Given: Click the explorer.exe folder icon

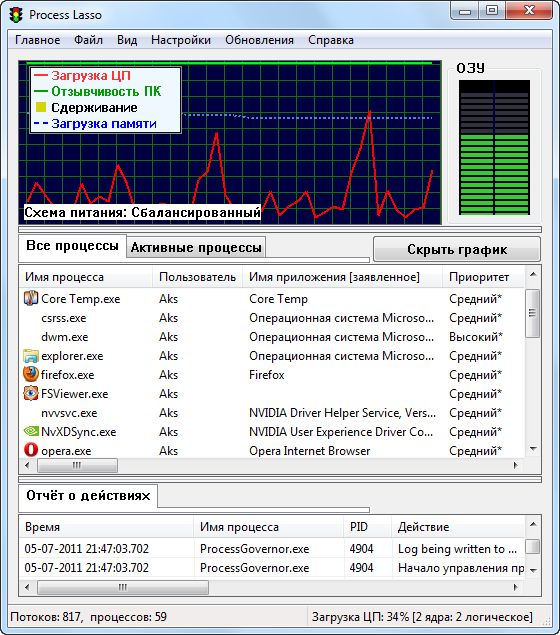Looking at the screenshot, I should [x=31, y=356].
